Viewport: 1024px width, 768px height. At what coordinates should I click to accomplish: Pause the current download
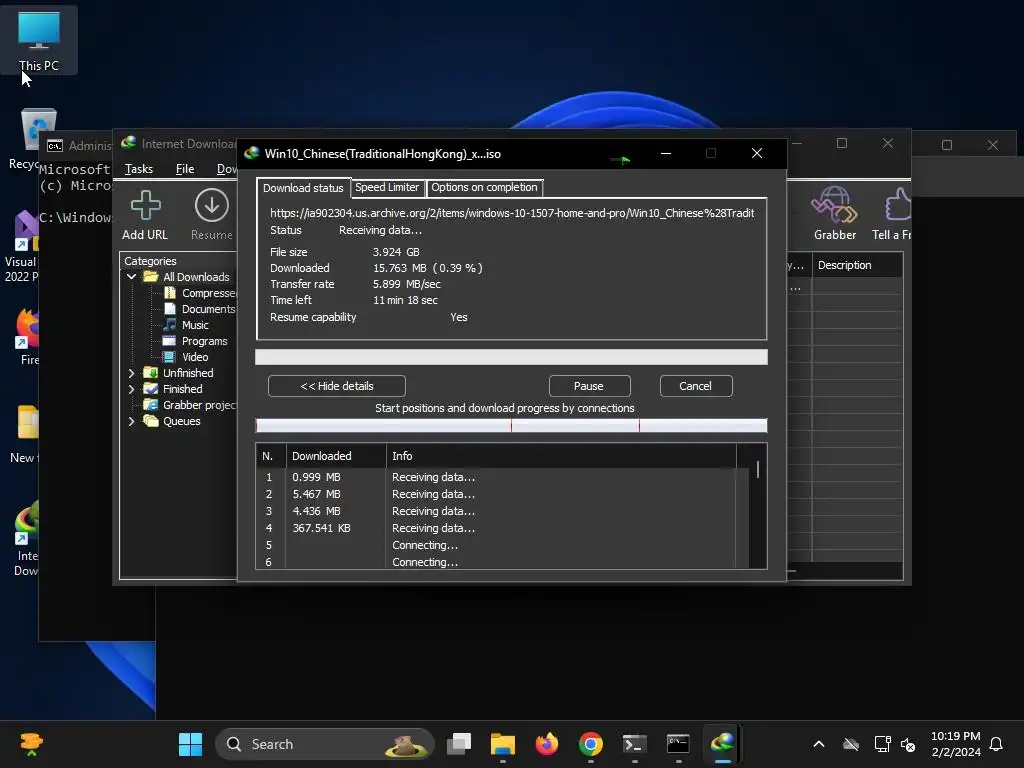tap(589, 386)
